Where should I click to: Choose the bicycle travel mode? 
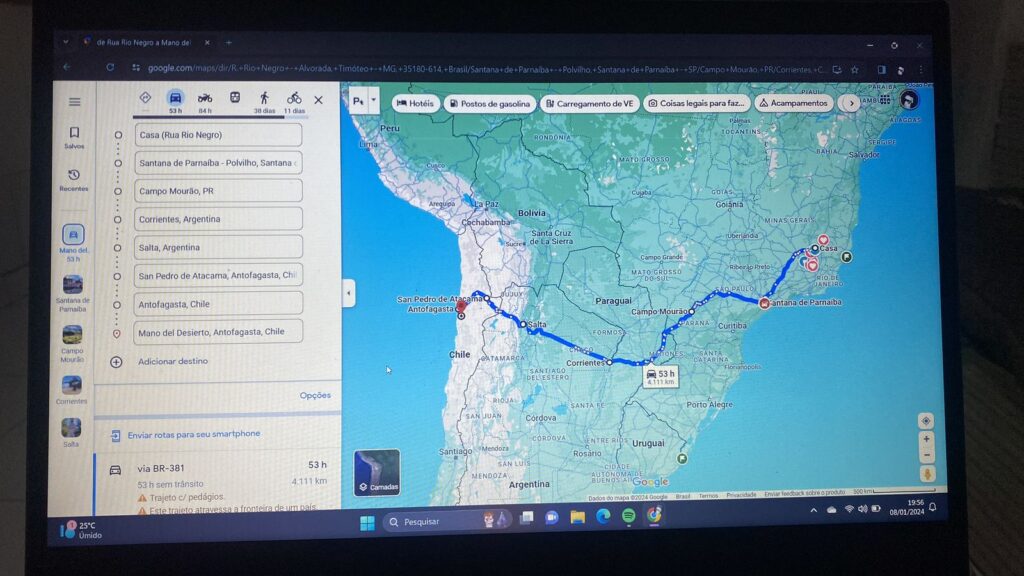(x=294, y=99)
